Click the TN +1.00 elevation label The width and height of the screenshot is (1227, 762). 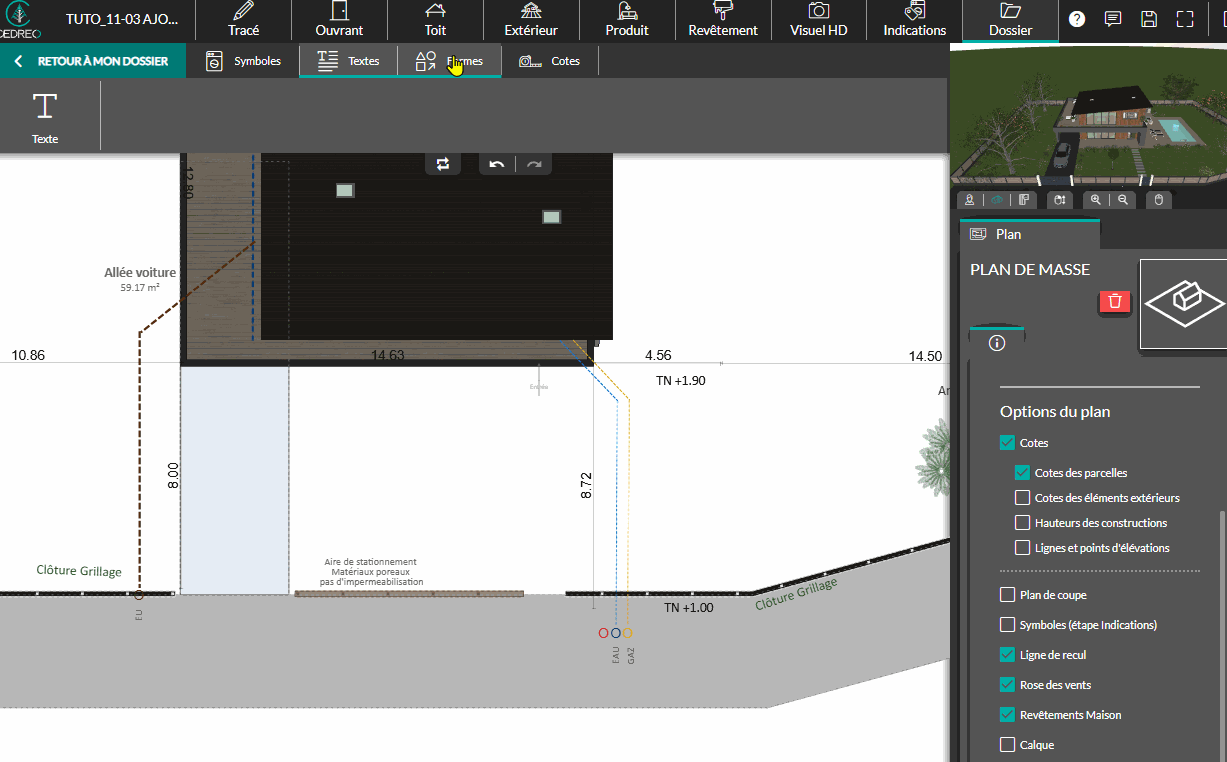689,608
